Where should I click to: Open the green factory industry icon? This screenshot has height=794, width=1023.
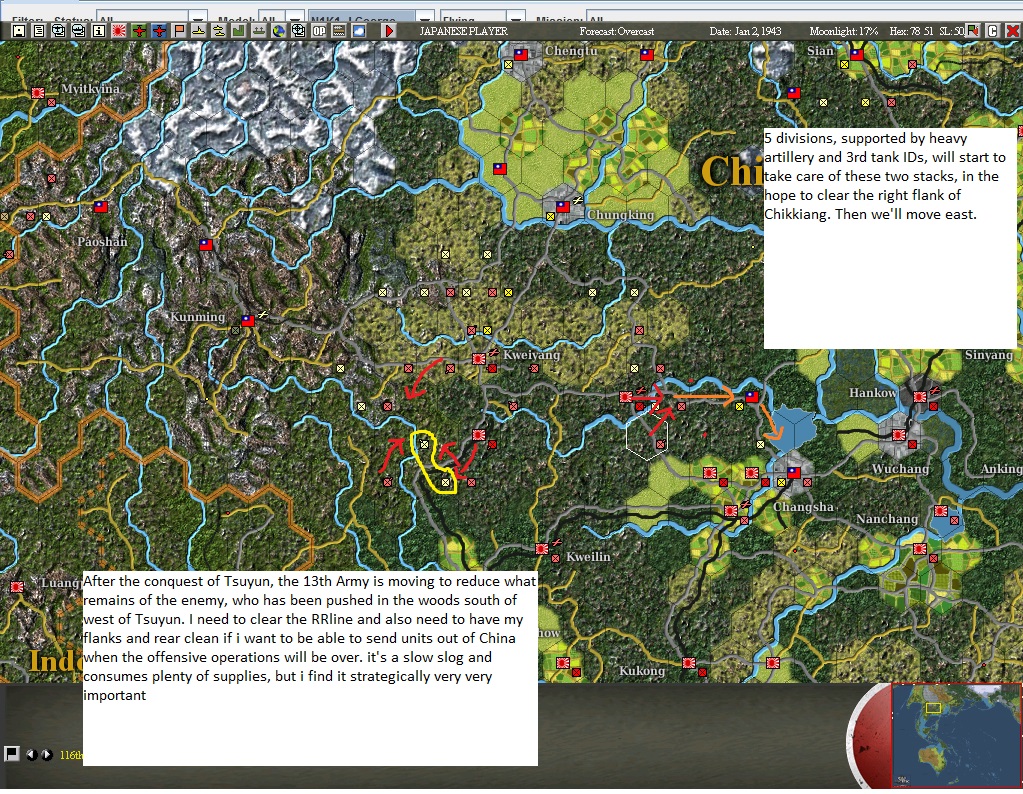239,31
